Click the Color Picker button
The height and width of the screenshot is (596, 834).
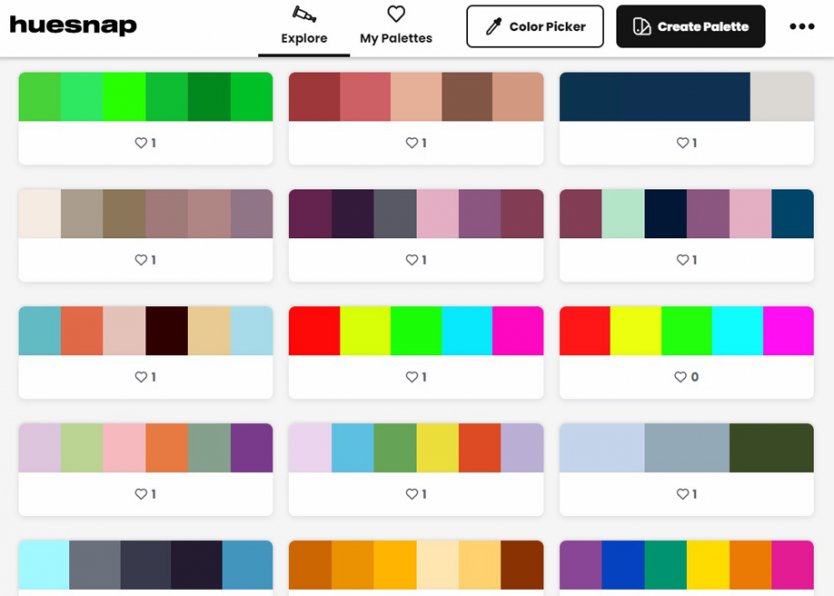pos(535,27)
